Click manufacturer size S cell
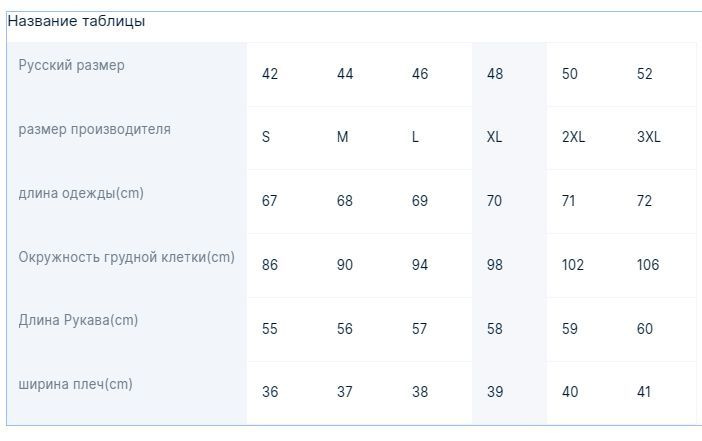702x441 pixels. [x=266, y=137]
